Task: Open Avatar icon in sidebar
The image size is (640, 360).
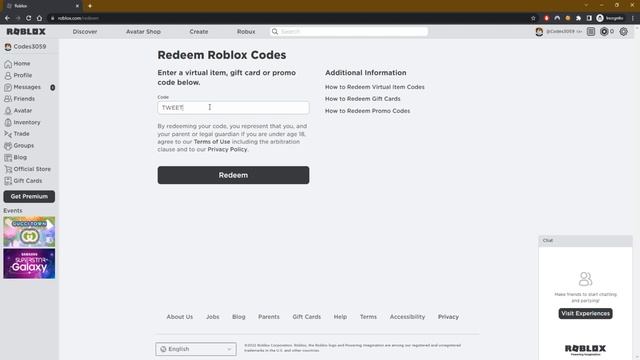Action: coord(8,111)
